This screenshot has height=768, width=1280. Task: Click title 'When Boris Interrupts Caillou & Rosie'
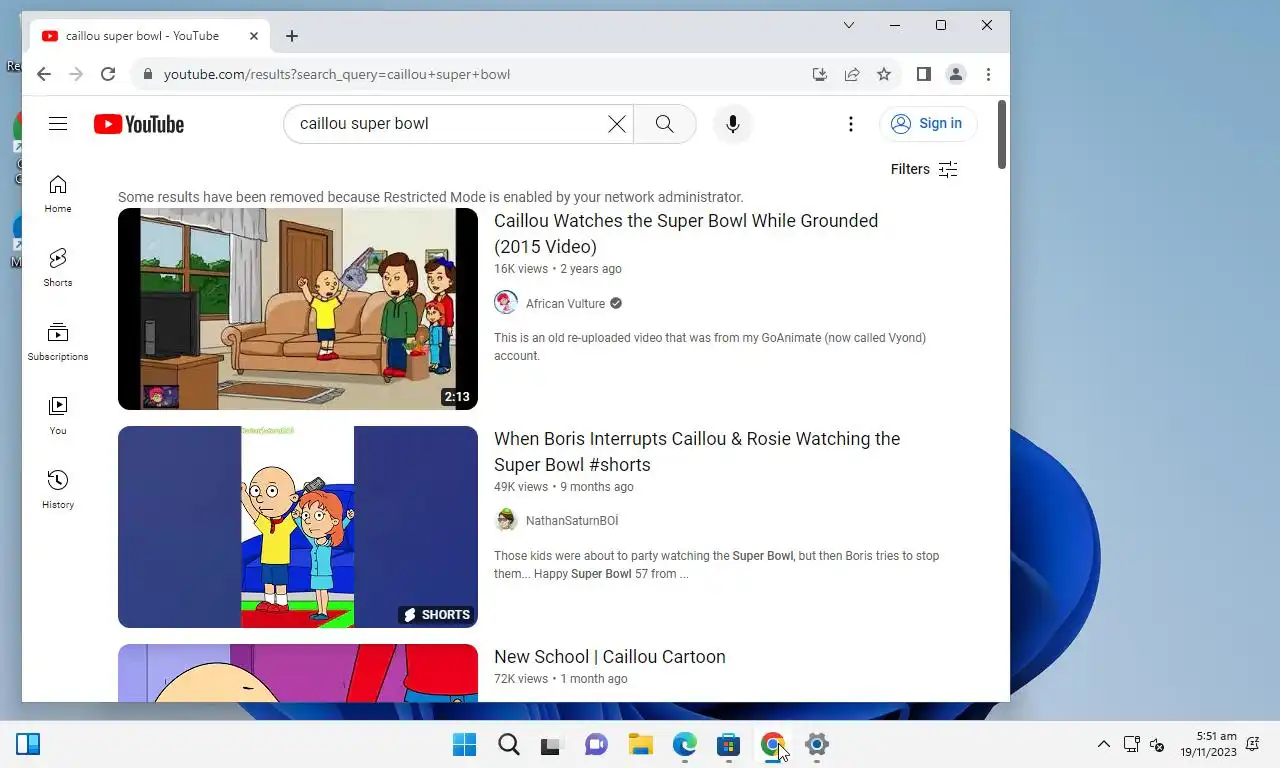tap(697, 451)
